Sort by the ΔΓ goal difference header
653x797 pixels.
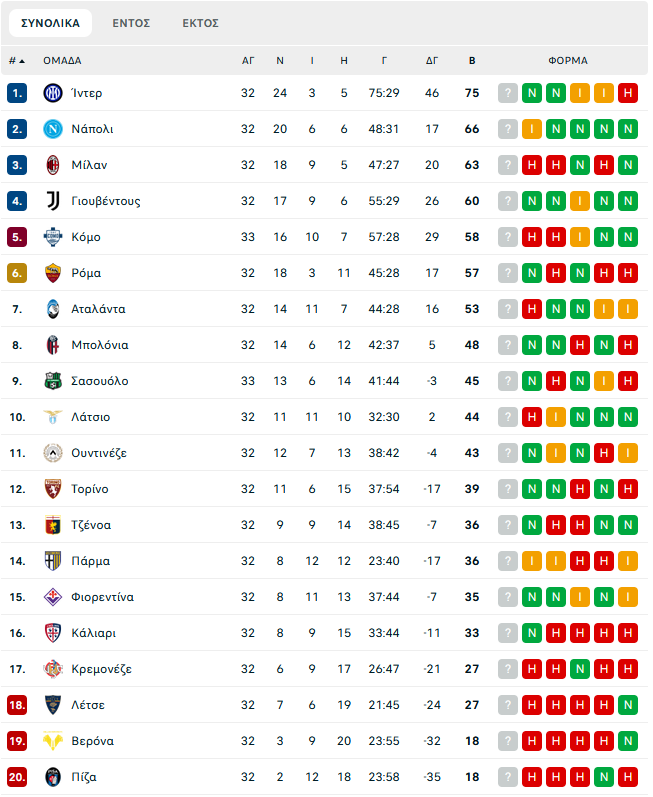click(x=432, y=61)
